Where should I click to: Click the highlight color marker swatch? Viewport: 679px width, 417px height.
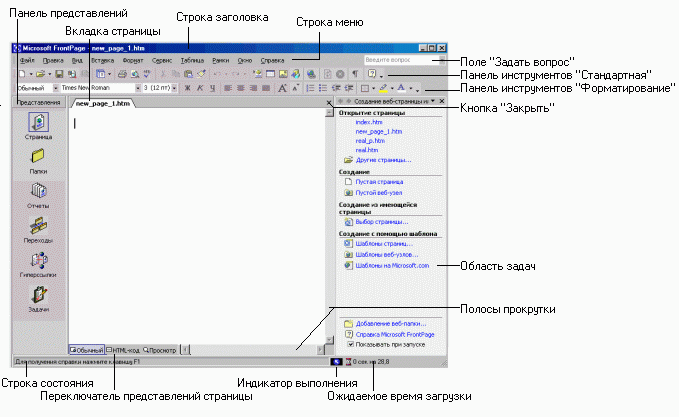click(x=384, y=88)
